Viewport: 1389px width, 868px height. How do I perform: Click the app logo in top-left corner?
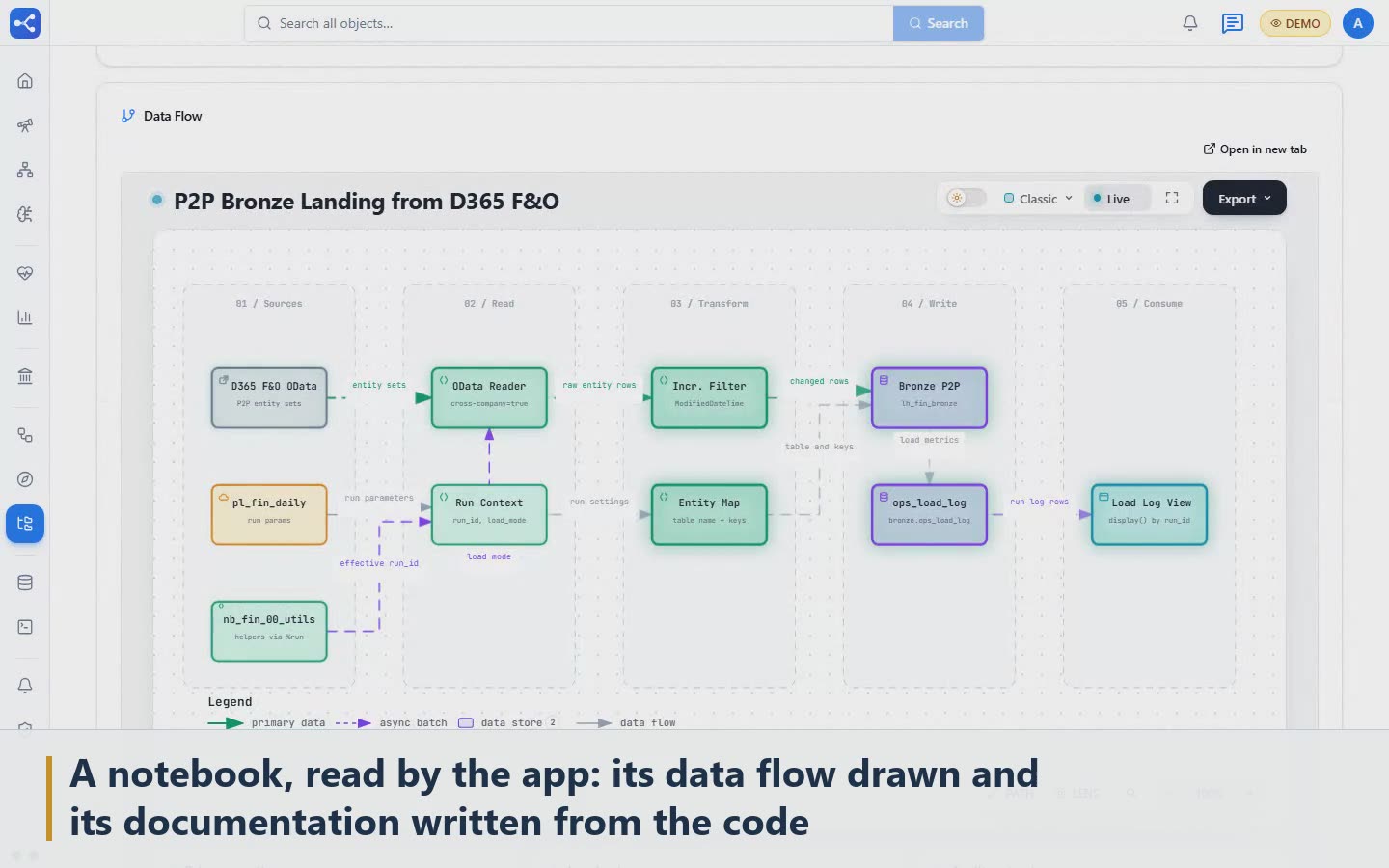pos(25,23)
